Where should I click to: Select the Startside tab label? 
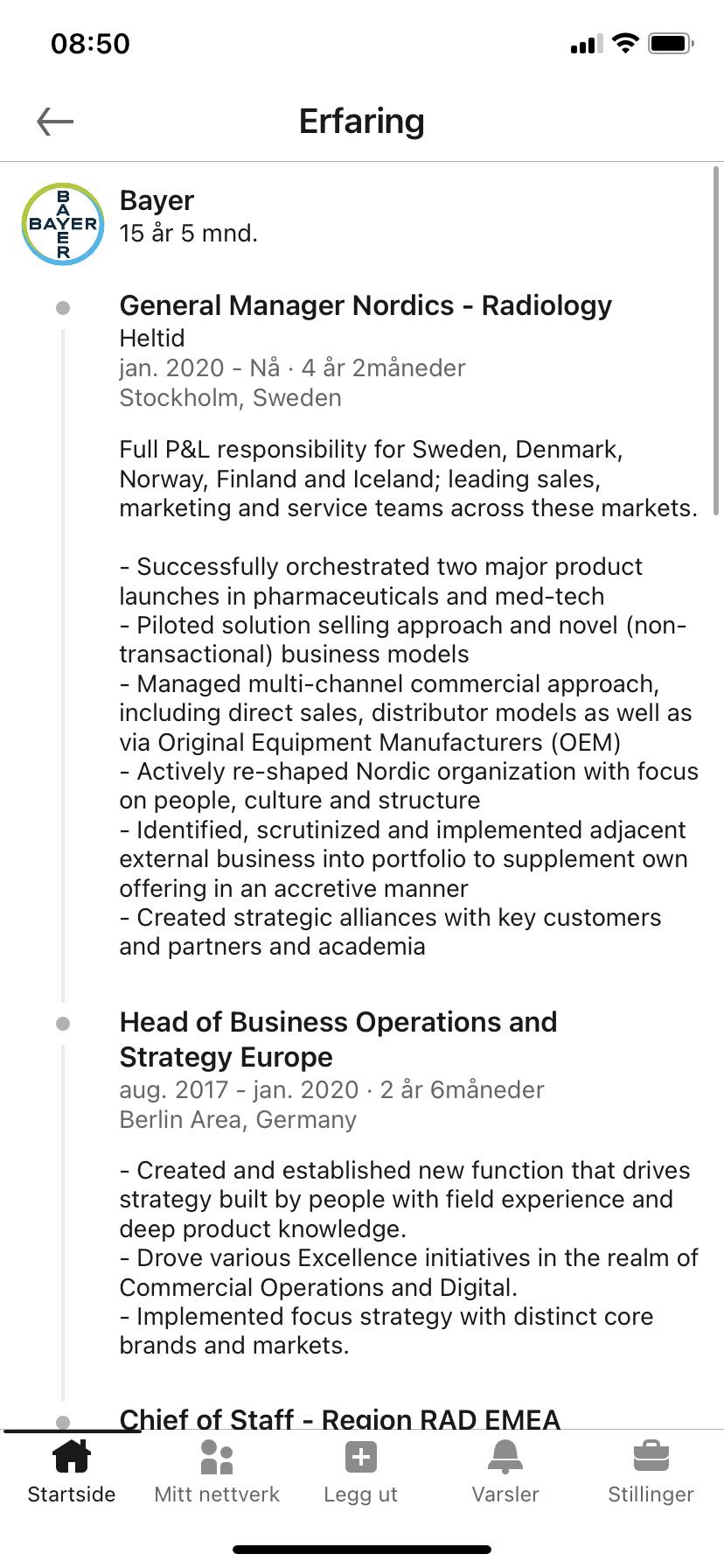pos(72,1494)
